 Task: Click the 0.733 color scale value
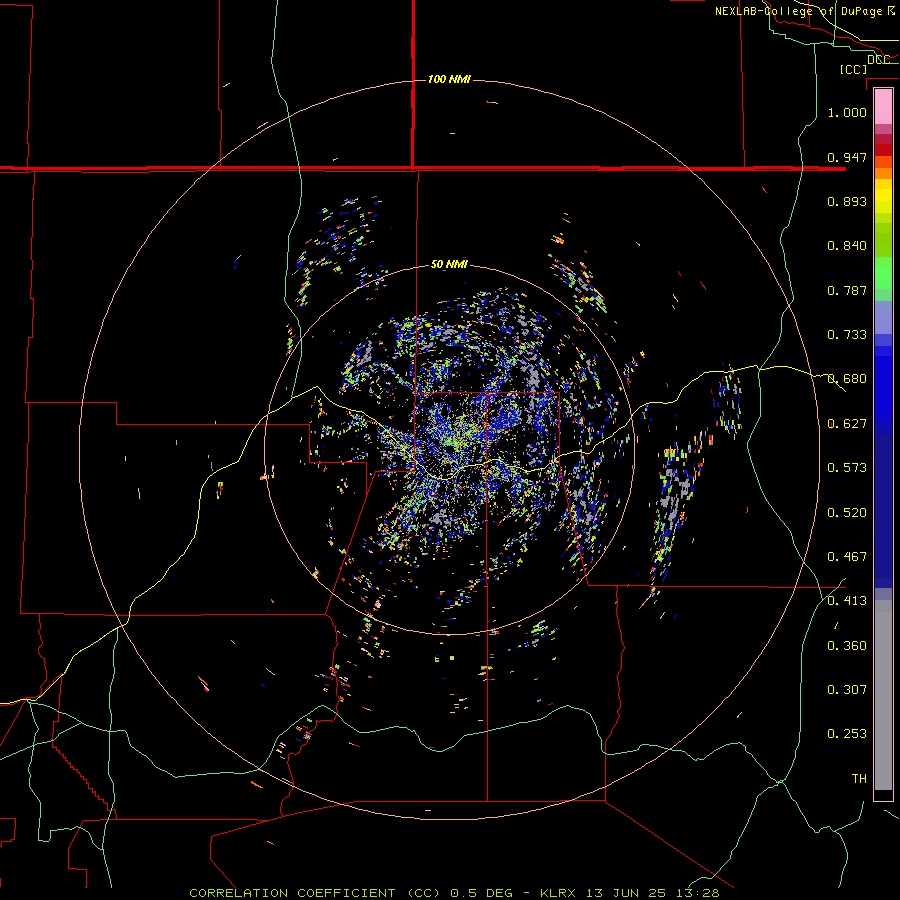(x=847, y=335)
